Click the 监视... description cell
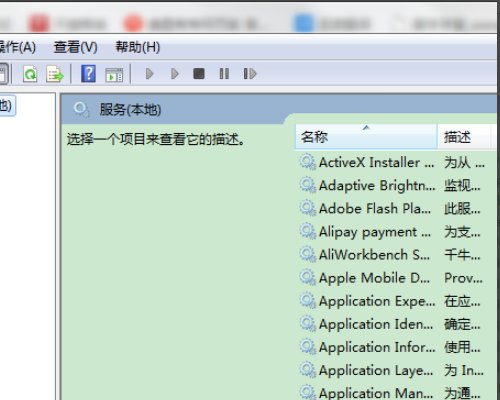The height and width of the screenshot is (400, 500). coord(462,186)
